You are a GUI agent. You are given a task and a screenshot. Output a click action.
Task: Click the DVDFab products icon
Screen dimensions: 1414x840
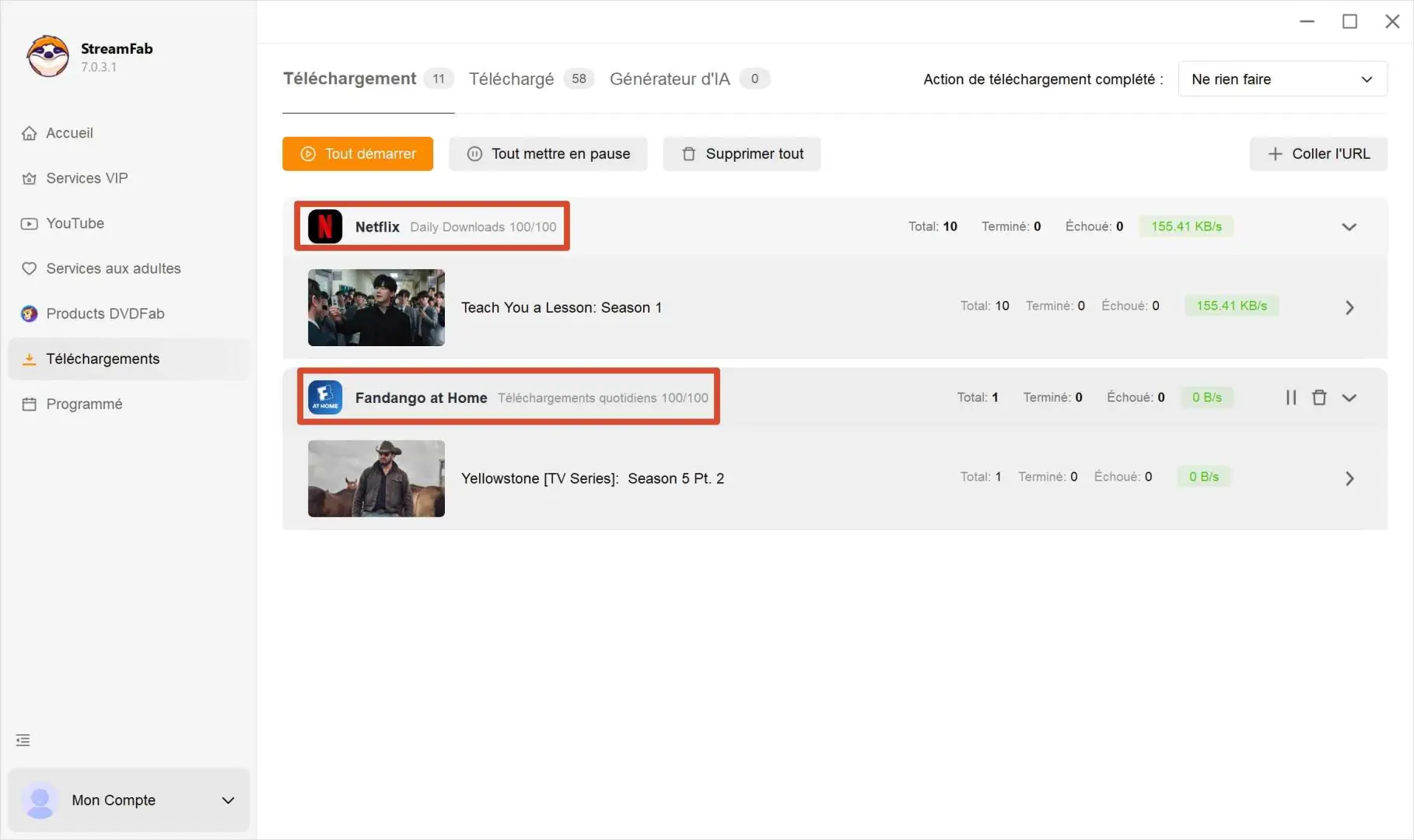[x=30, y=313]
